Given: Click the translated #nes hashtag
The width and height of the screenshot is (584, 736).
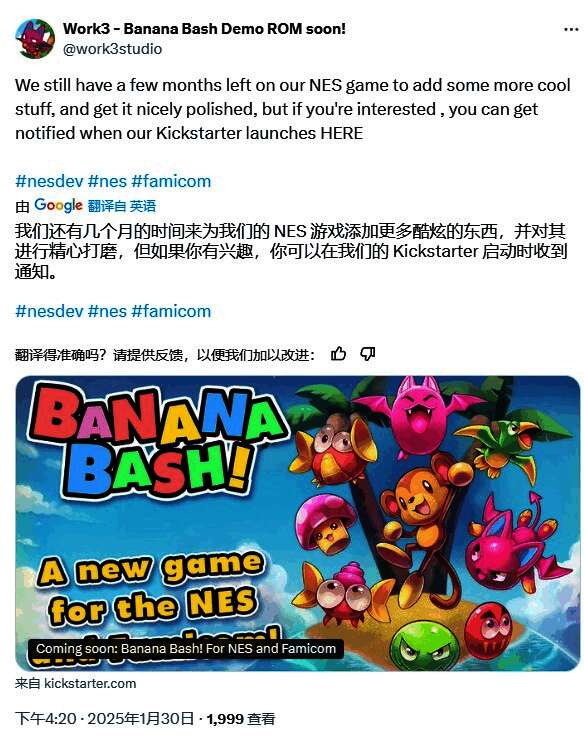Looking at the screenshot, I should [x=108, y=311].
